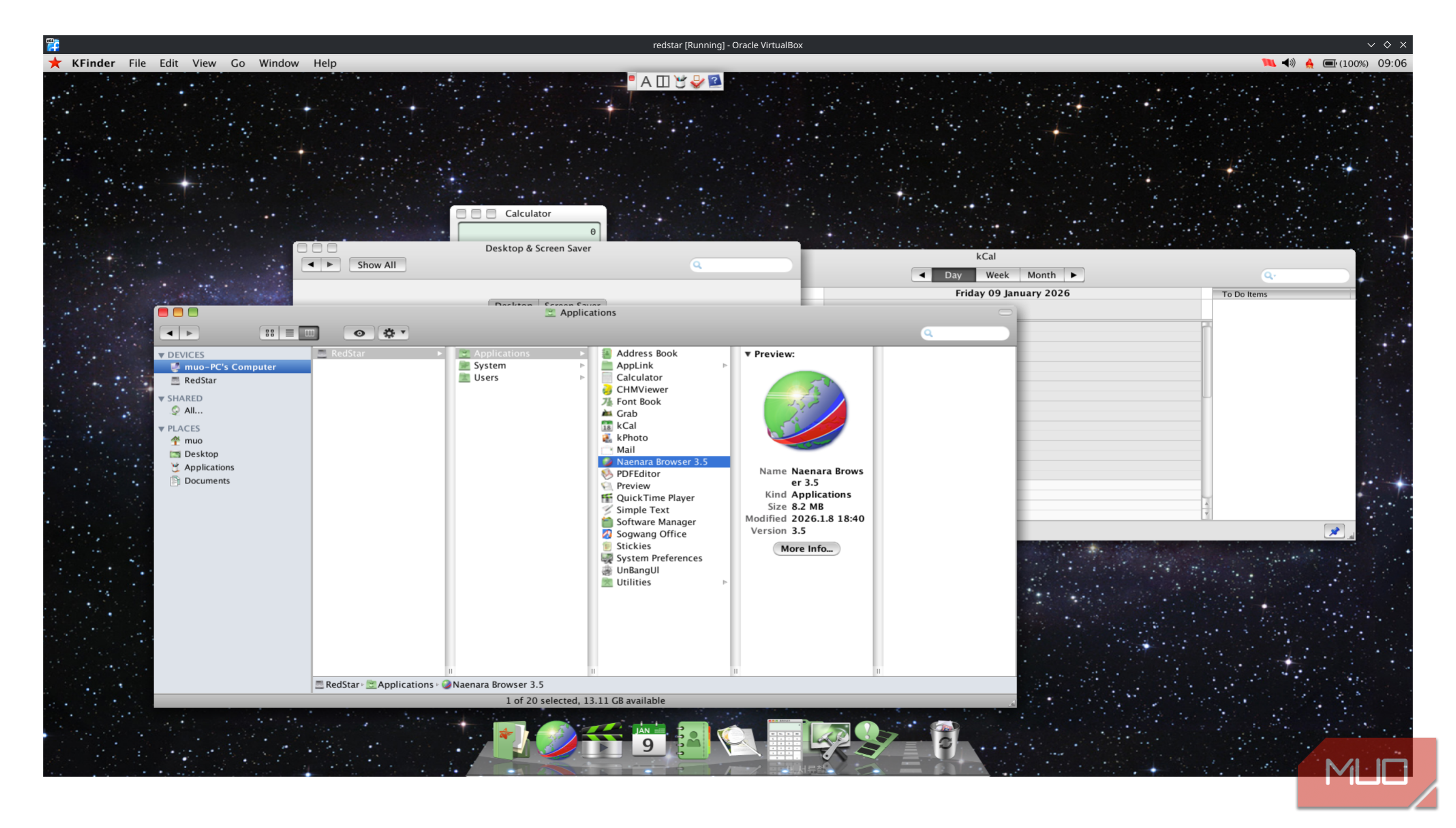The image size is (1456, 828).
Task: Open the red-star documents folder dock icon
Action: click(510, 739)
